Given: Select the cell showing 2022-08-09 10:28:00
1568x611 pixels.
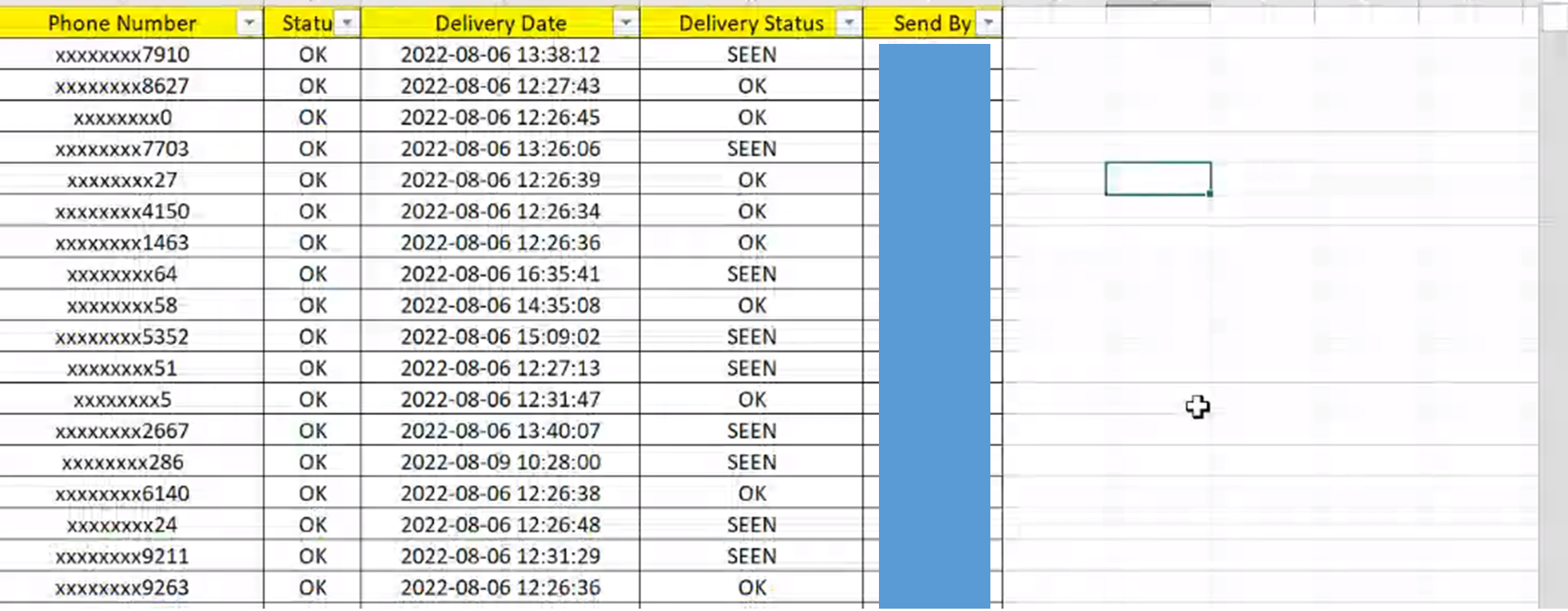Looking at the screenshot, I should coord(501,463).
